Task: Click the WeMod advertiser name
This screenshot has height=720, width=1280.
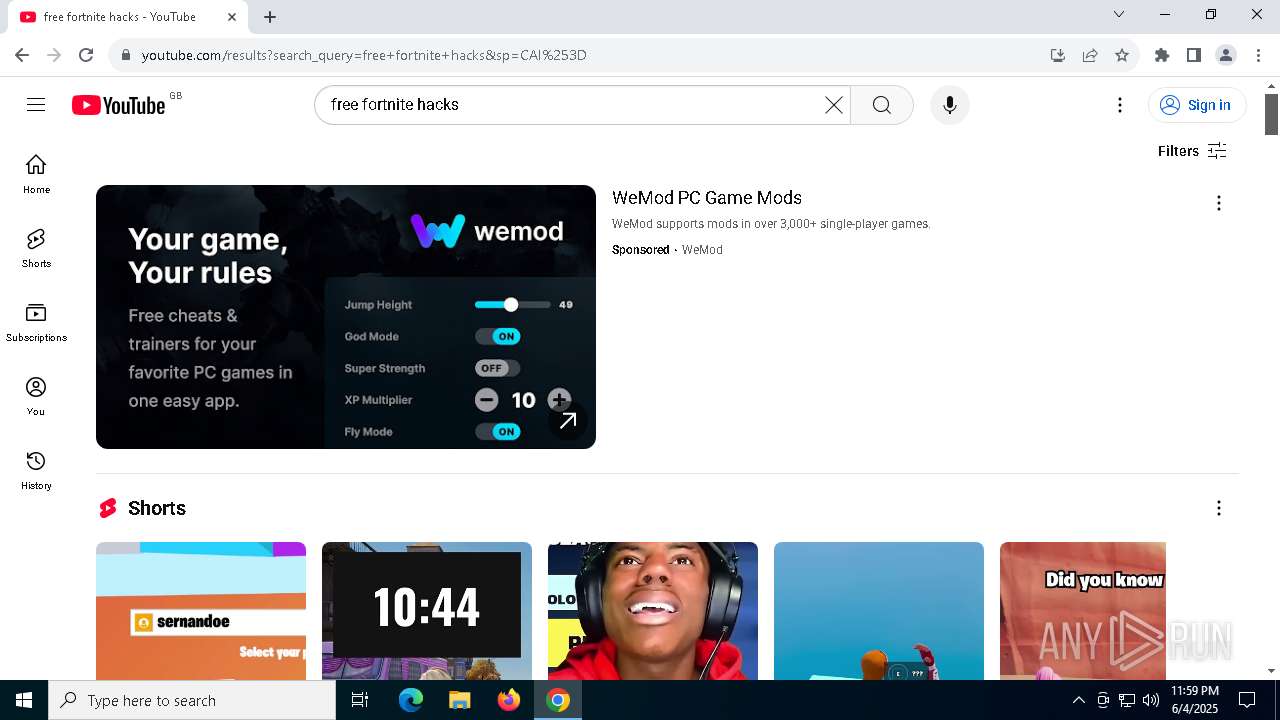Action: pyautogui.click(x=702, y=250)
